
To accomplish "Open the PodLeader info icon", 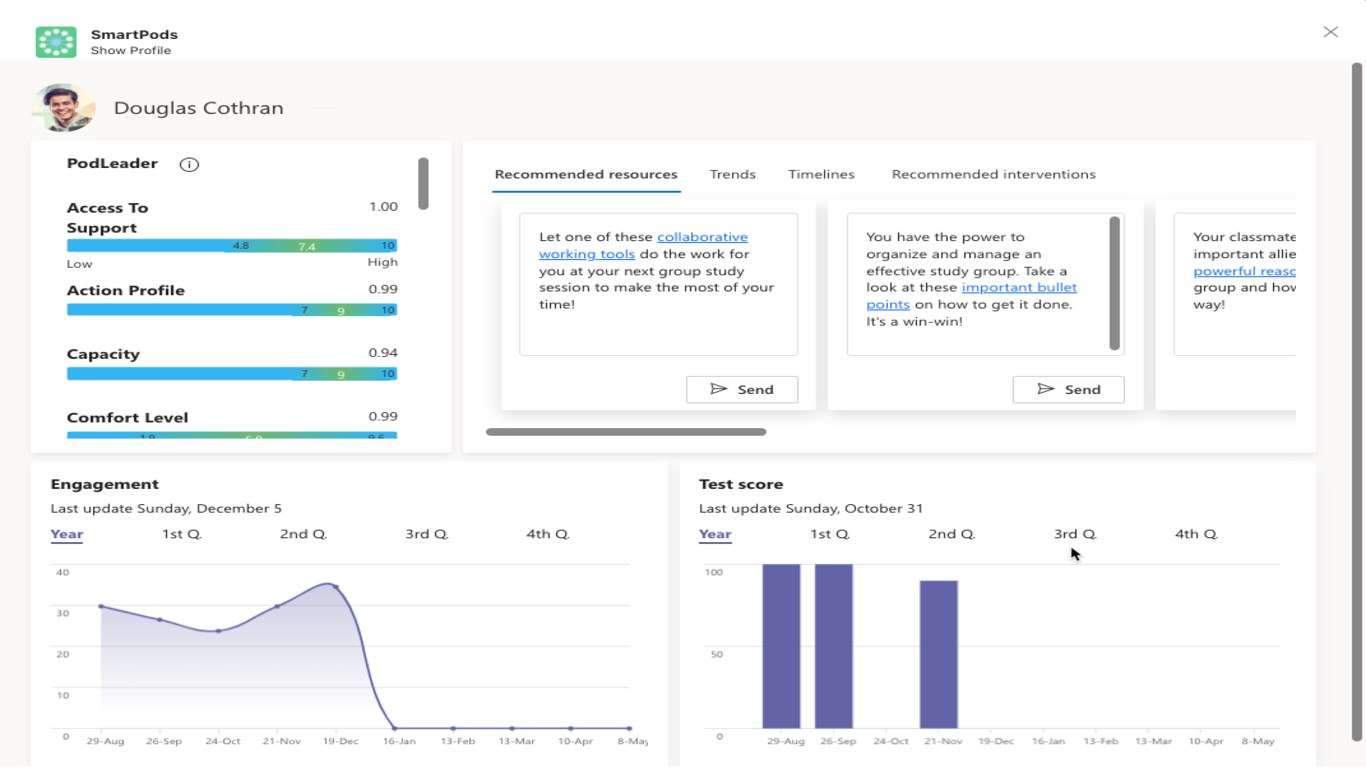I will tap(189, 164).
